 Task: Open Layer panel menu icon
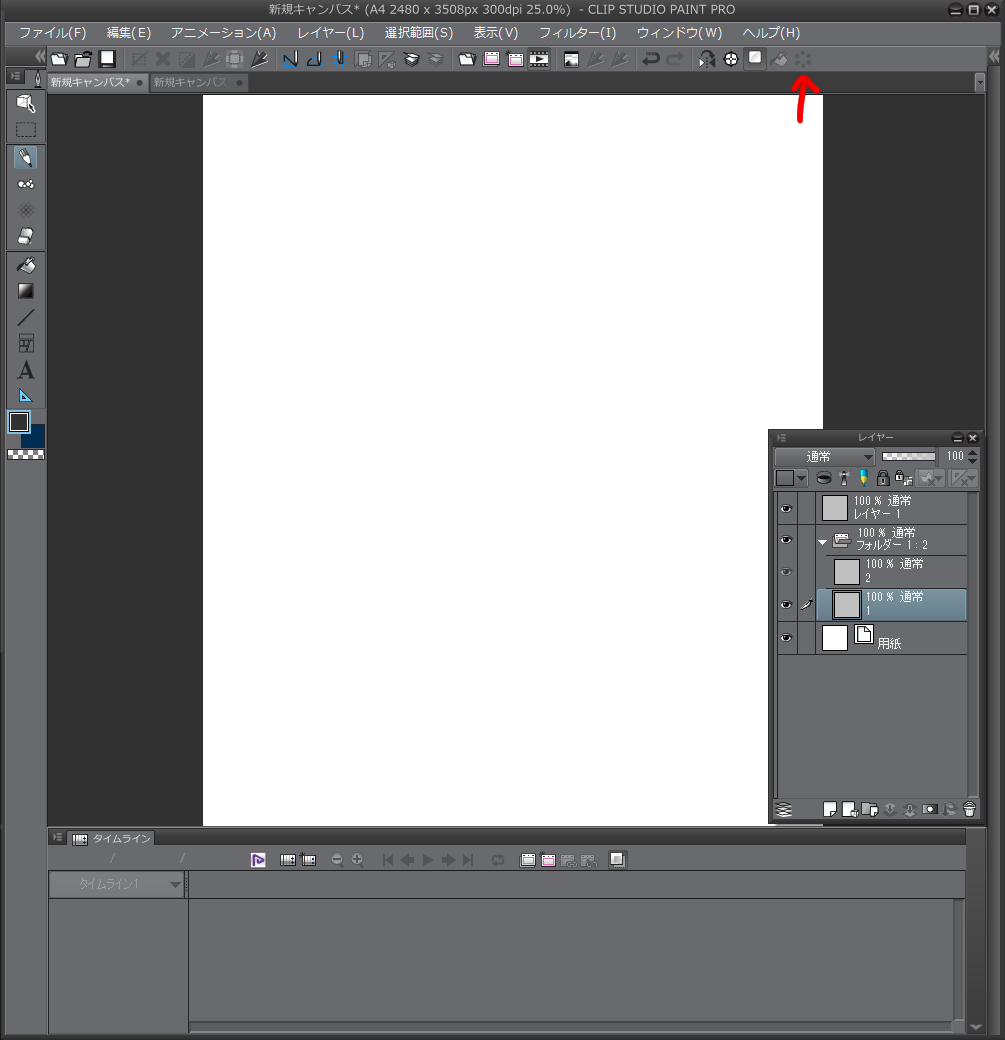782,438
